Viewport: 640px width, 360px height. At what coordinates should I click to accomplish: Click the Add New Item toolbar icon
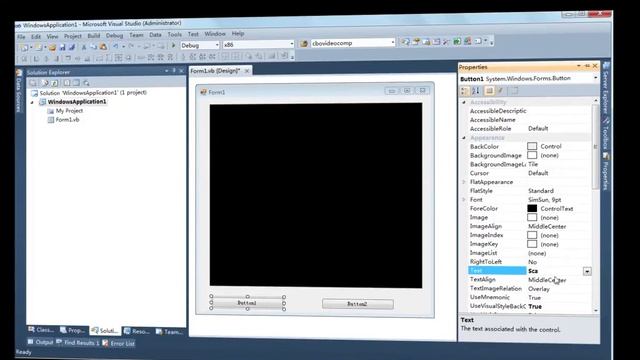coord(39,48)
